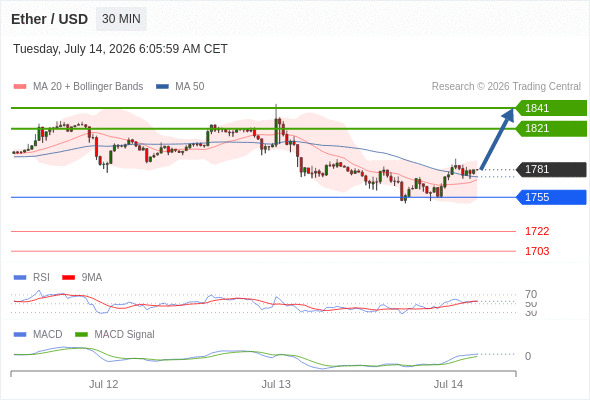Click the Ether / USD chart title

49,19
